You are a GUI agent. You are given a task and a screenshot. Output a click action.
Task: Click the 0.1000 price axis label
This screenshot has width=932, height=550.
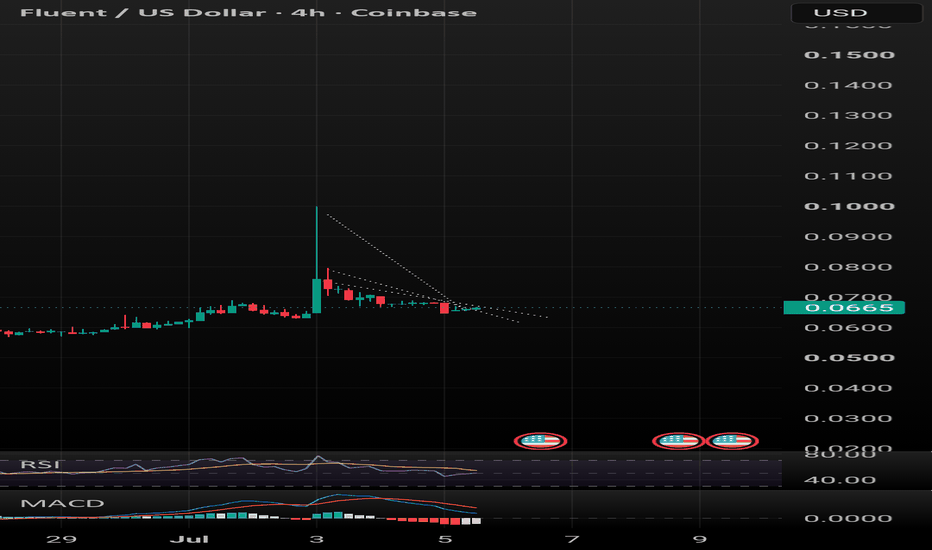coord(849,206)
